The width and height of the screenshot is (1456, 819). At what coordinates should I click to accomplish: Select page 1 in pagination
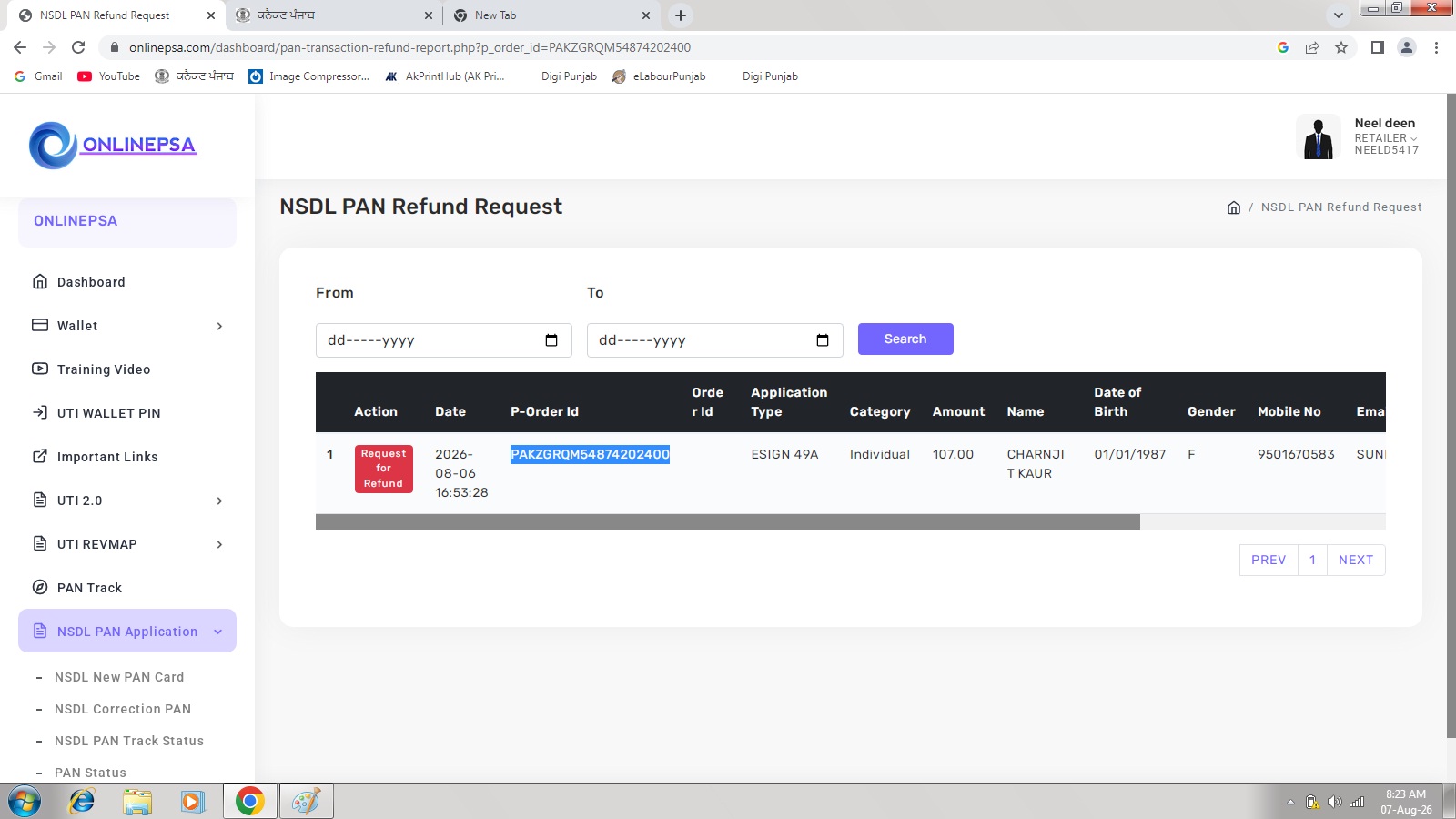click(1312, 560)
